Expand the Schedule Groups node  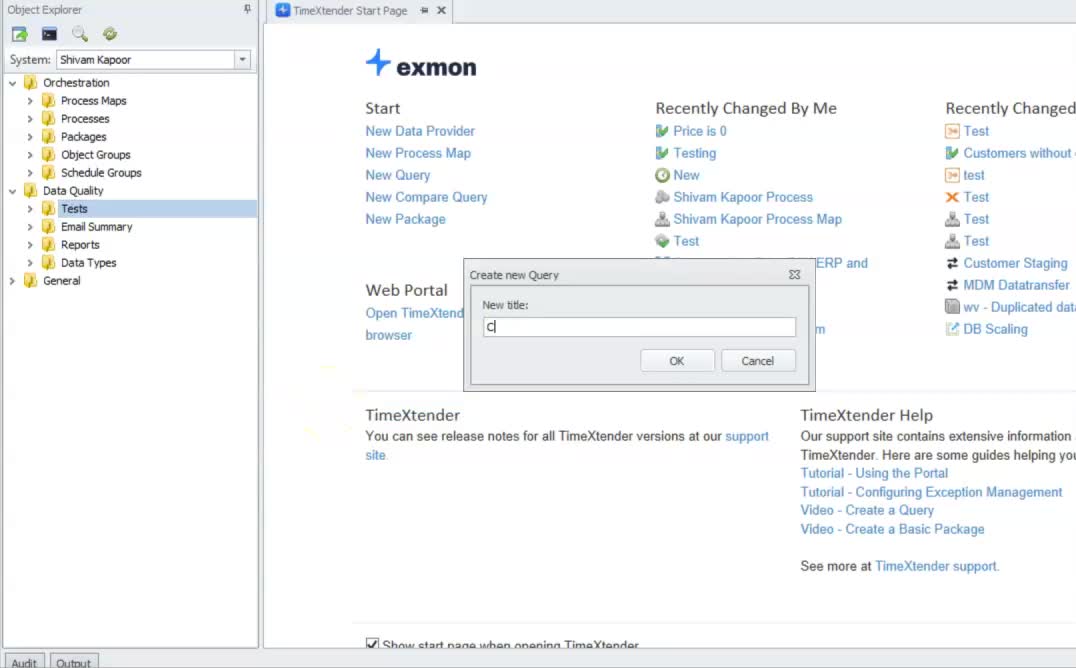[x=30, y=173]
